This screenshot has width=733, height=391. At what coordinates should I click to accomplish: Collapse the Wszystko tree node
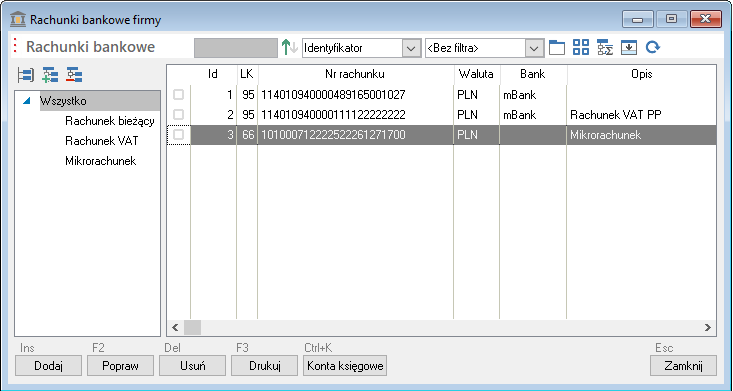pyautogui.click(x=27, y=101)
